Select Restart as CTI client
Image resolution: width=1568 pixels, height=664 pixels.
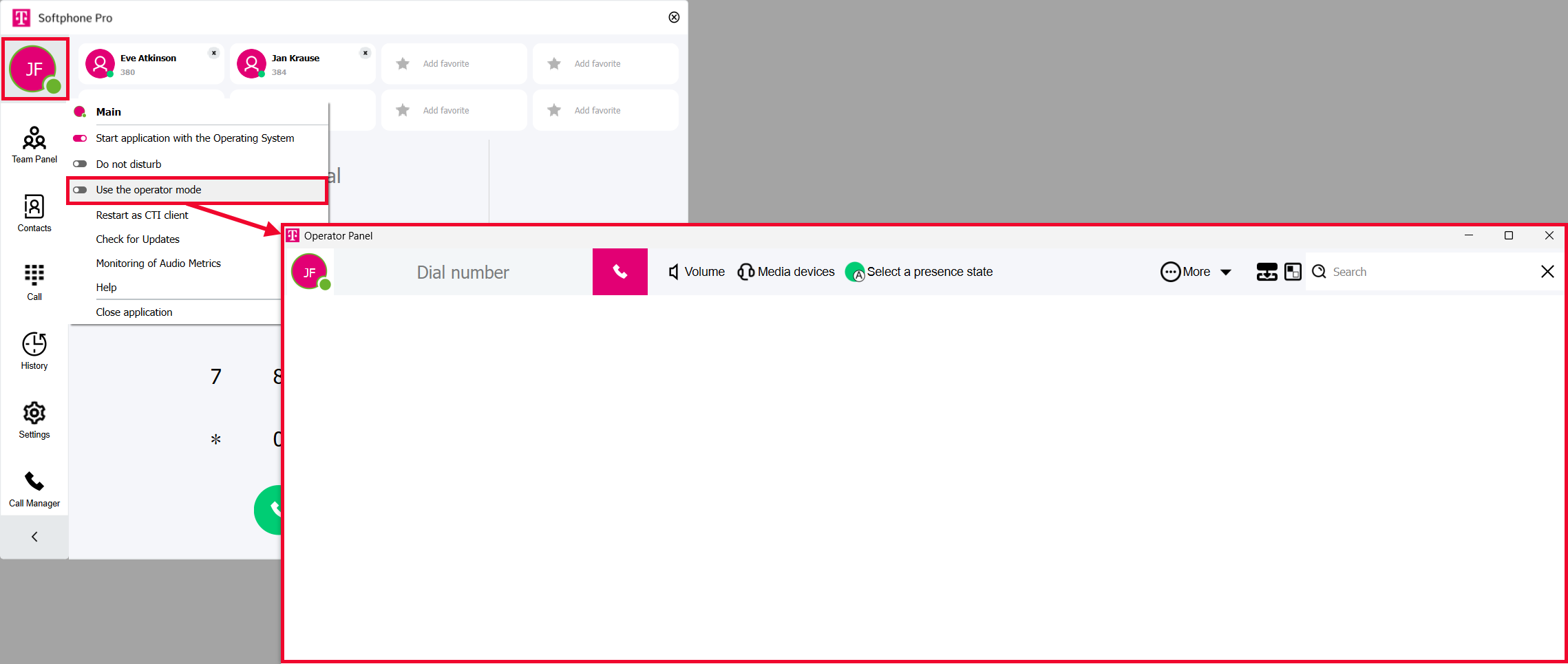142,215
